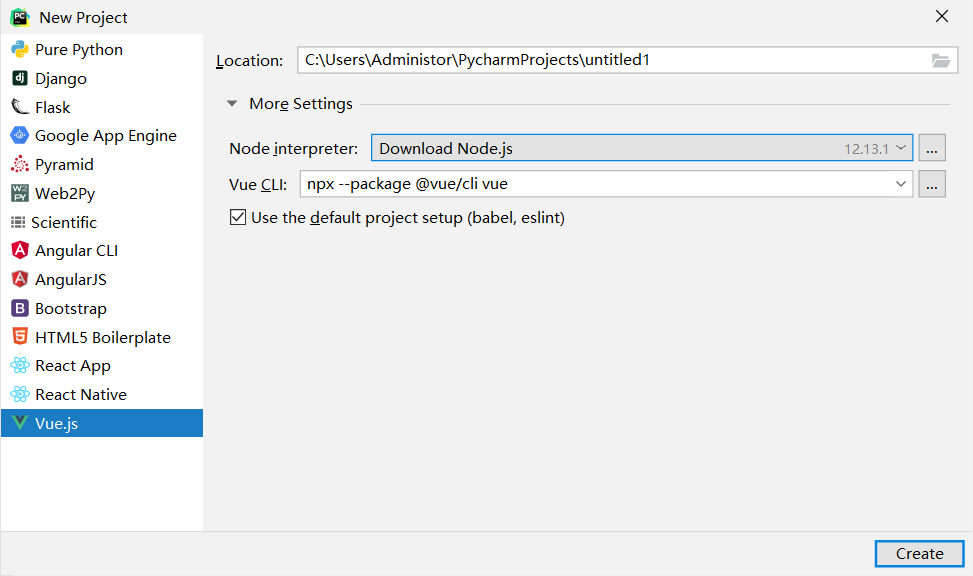This screenshot has height=576, width=973.
Task: Click the More Settings heading text
Action: [301, 104]
